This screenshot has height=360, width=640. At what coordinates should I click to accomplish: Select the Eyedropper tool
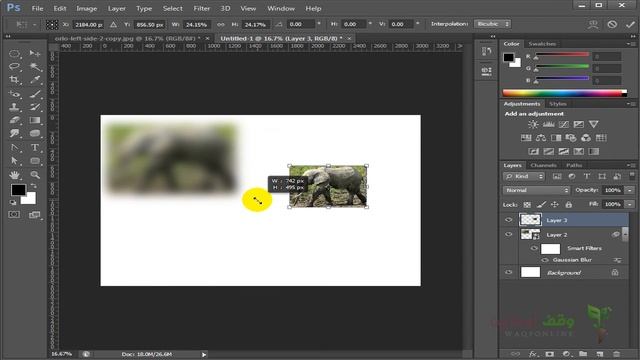35,80
